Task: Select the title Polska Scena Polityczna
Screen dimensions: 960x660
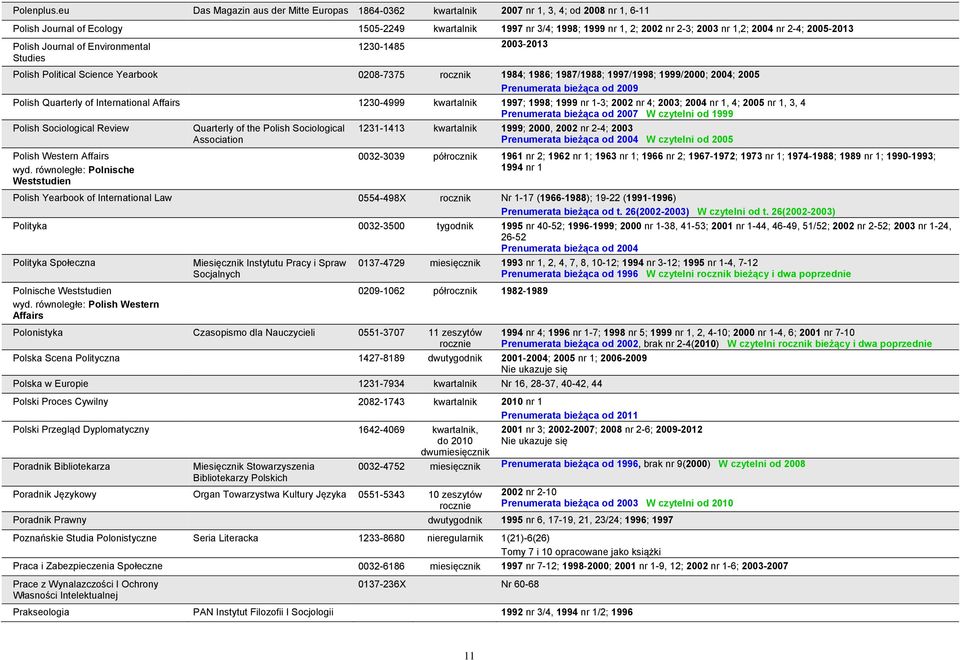Action: pyautogui.click(x=66, y=359)
